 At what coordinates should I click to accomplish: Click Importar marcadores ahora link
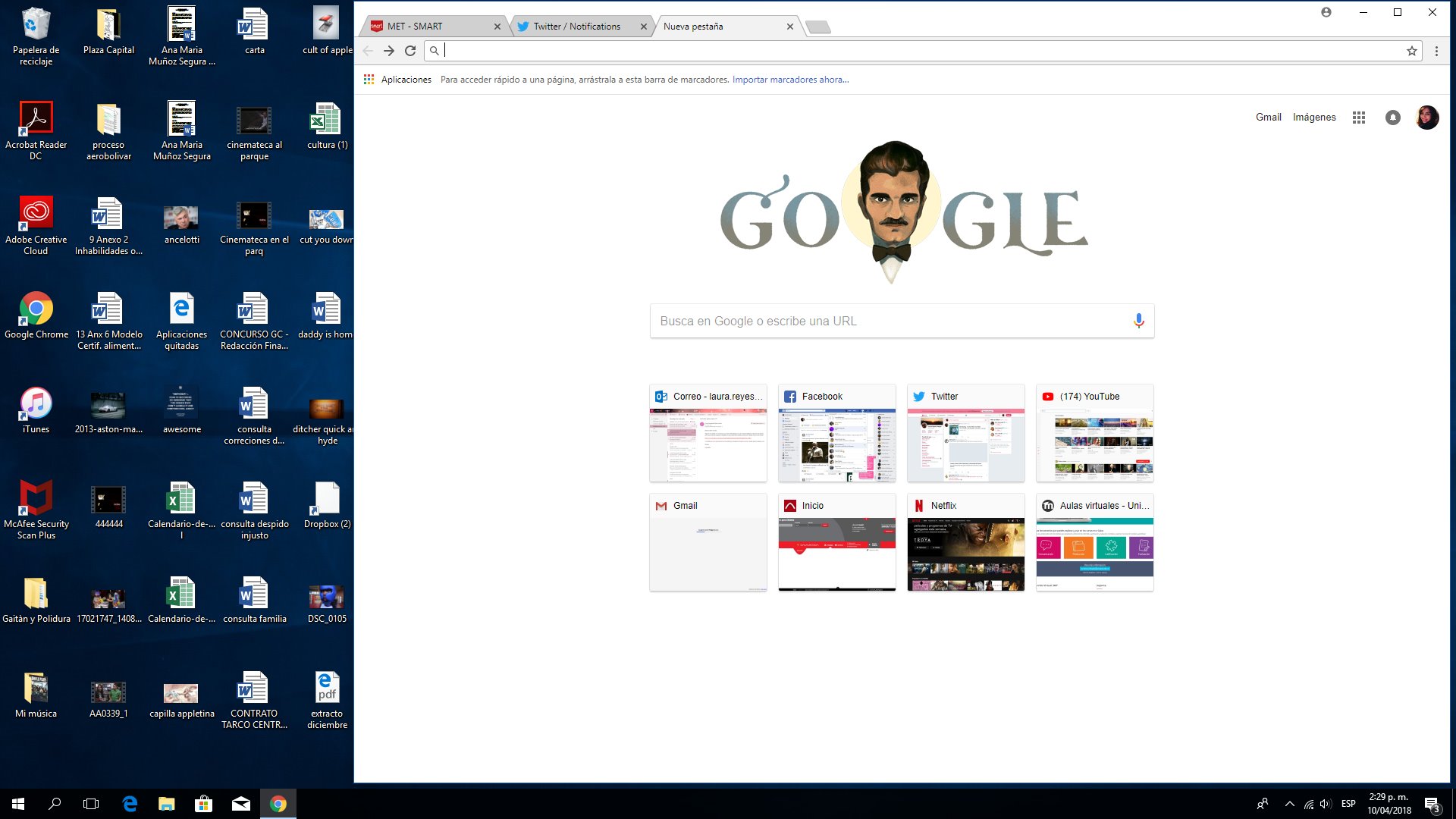pos(790,80)
